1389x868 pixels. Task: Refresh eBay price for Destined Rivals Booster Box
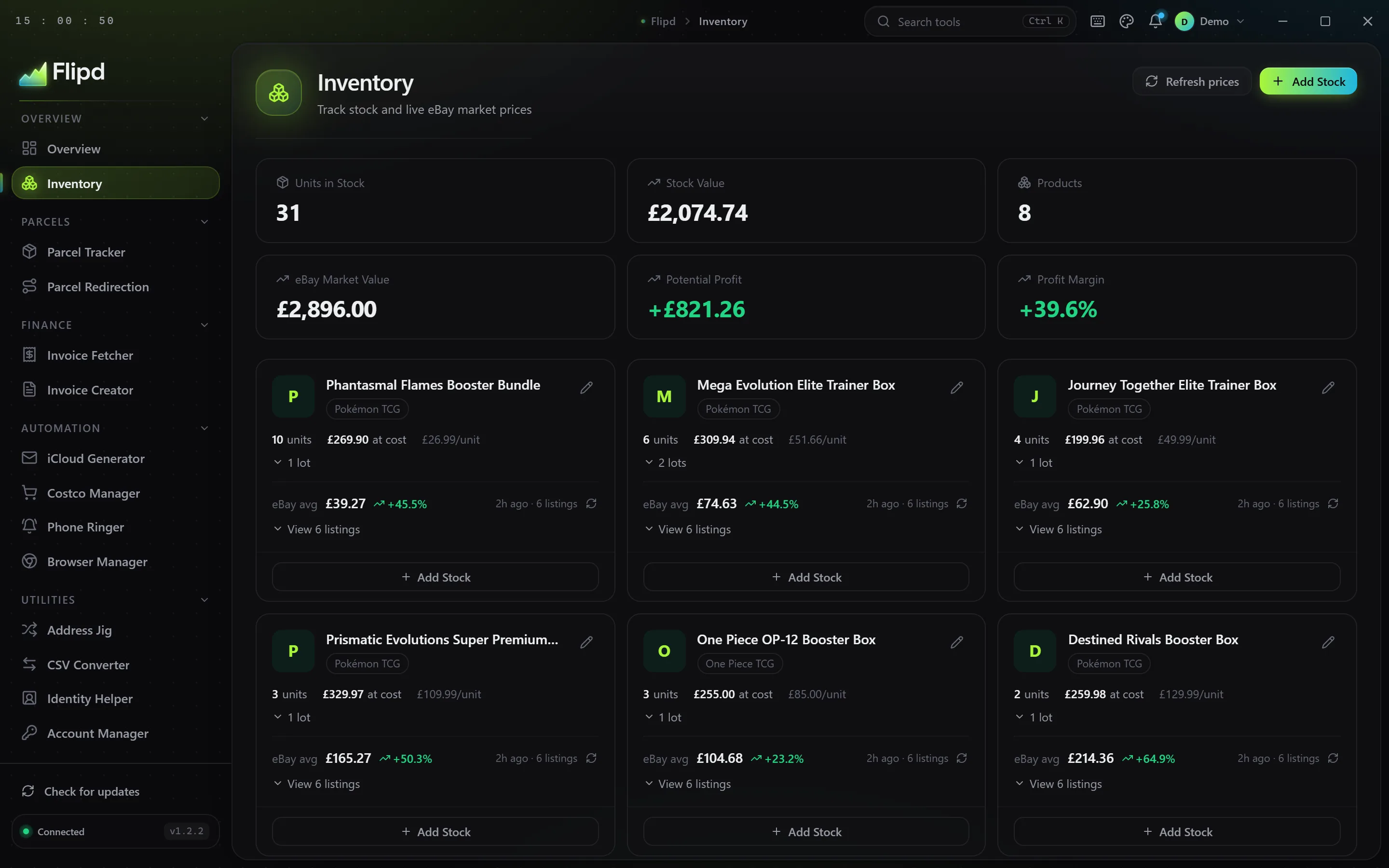[1333, 759]
